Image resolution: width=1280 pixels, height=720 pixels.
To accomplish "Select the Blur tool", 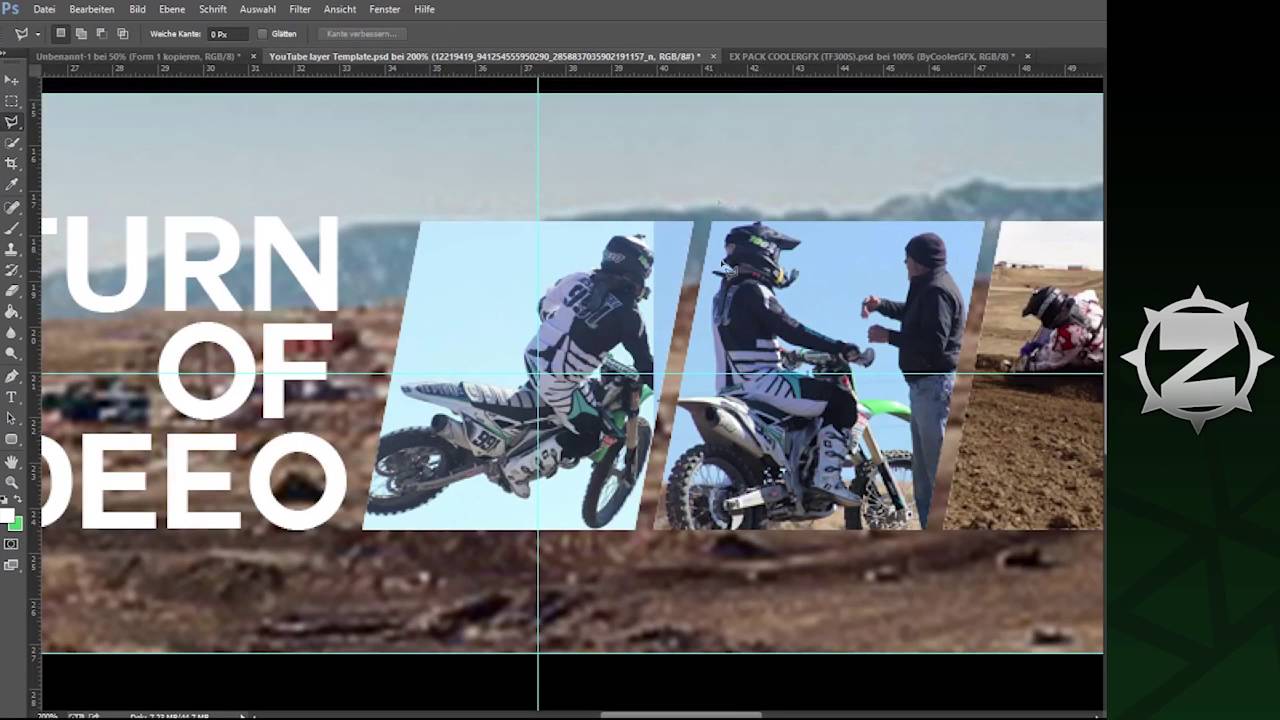I will 11,334.
